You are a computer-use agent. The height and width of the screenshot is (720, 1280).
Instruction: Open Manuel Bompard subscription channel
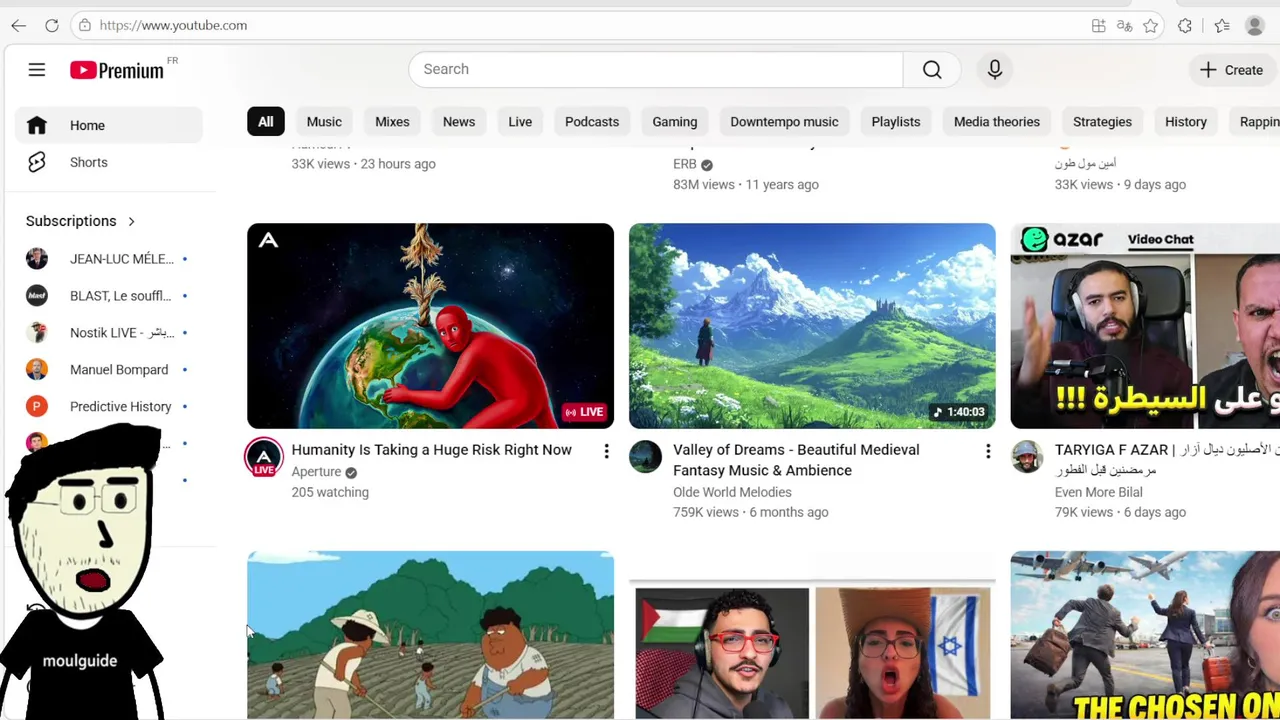pyautogui.click(x=109, y=370)
